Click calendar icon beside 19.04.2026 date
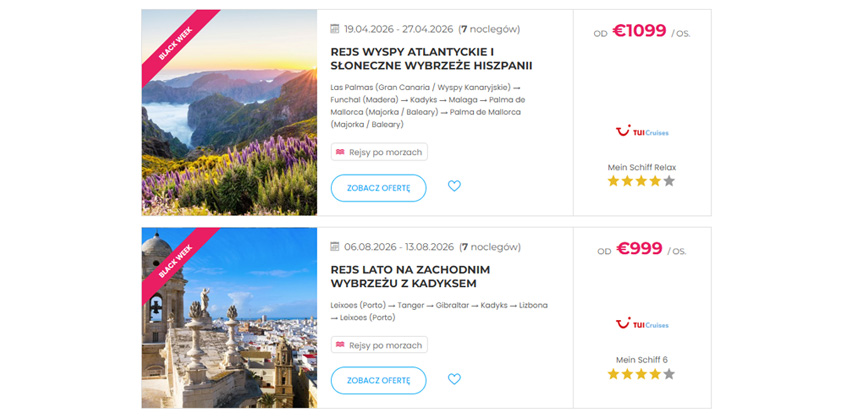 tap(336, 29)
